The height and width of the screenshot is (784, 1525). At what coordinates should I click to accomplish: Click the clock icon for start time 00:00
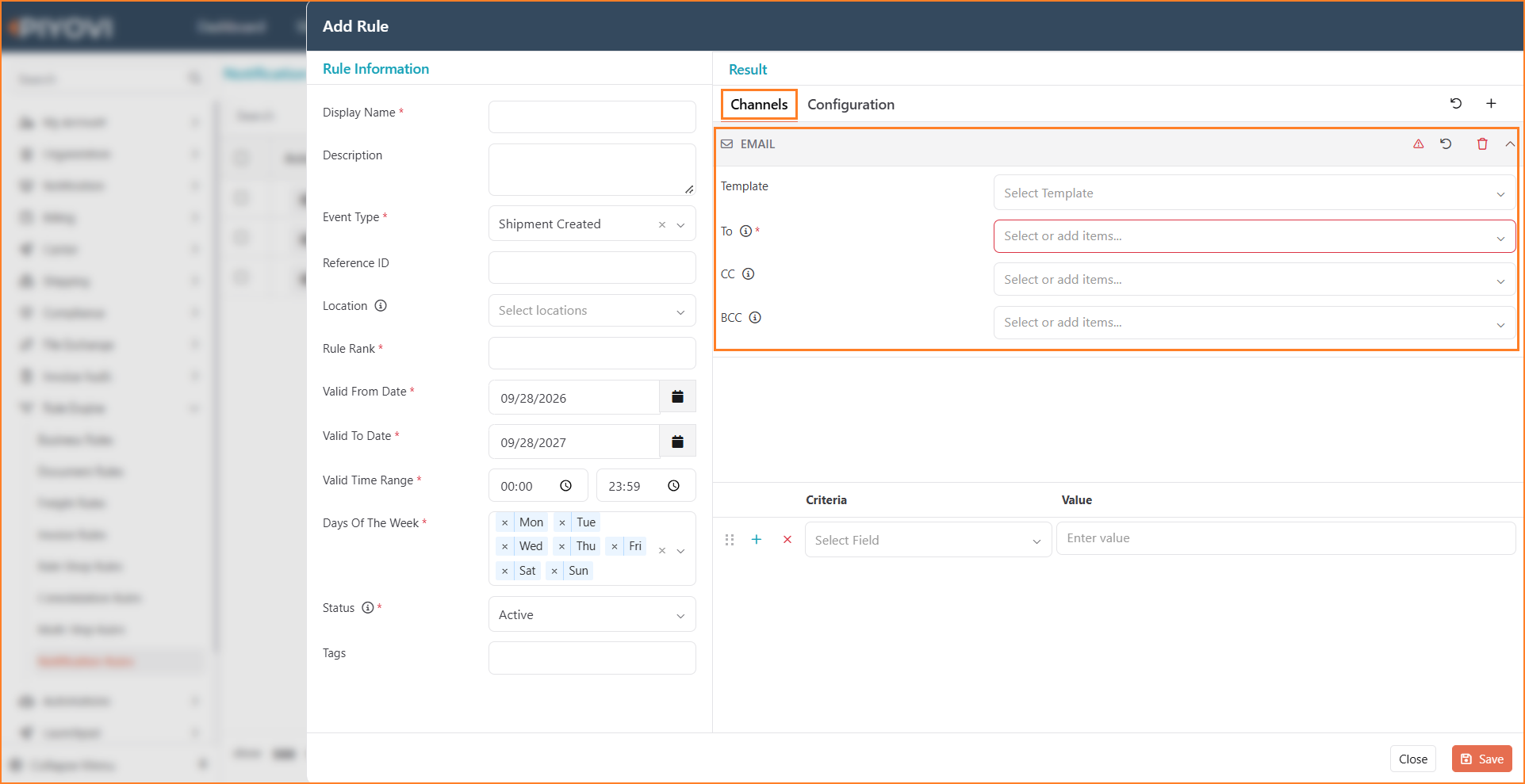click(x=565, y=486)
